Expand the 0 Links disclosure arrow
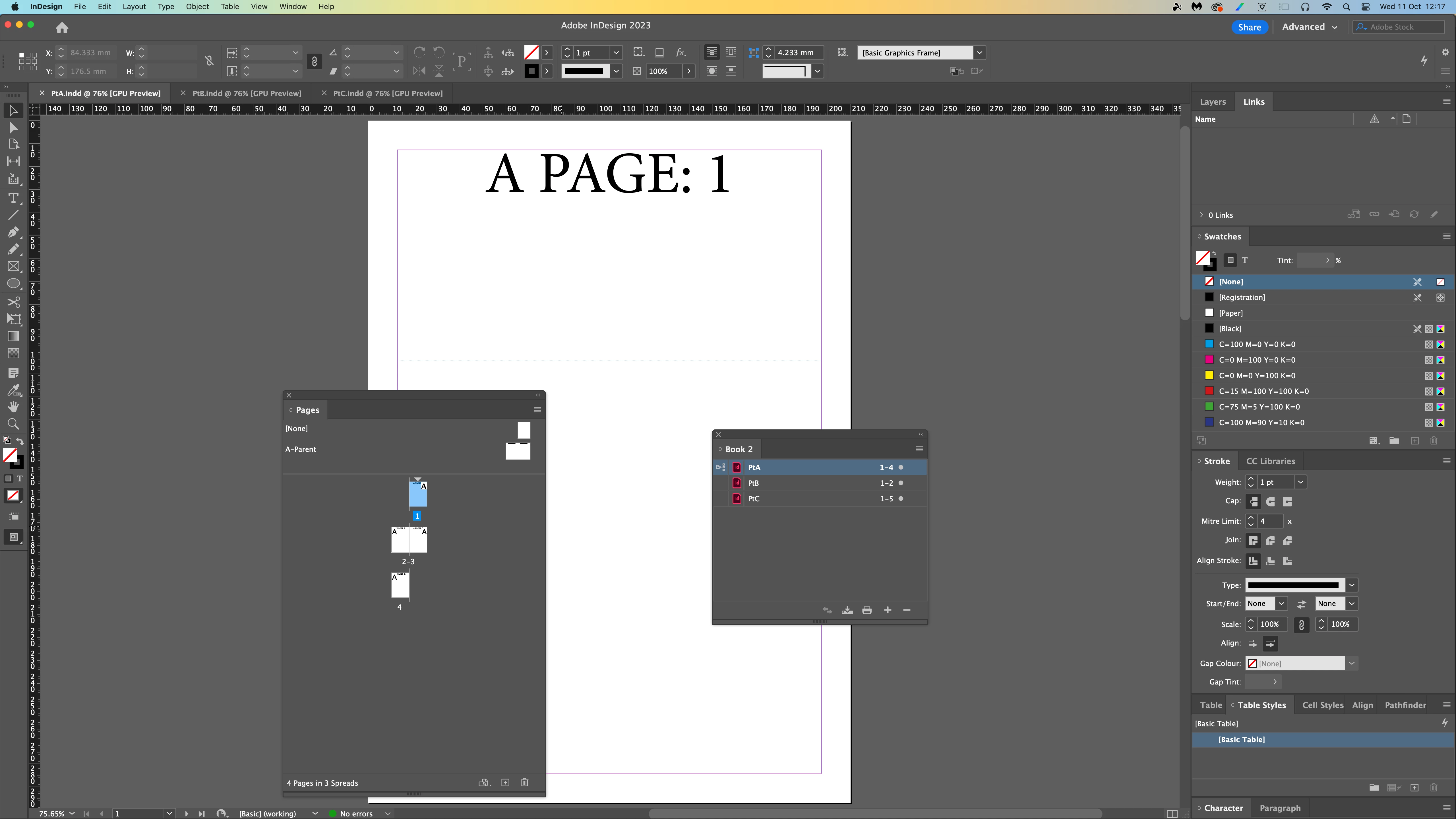This screenshot has height=819, width=1456. tap(1201, 215)
